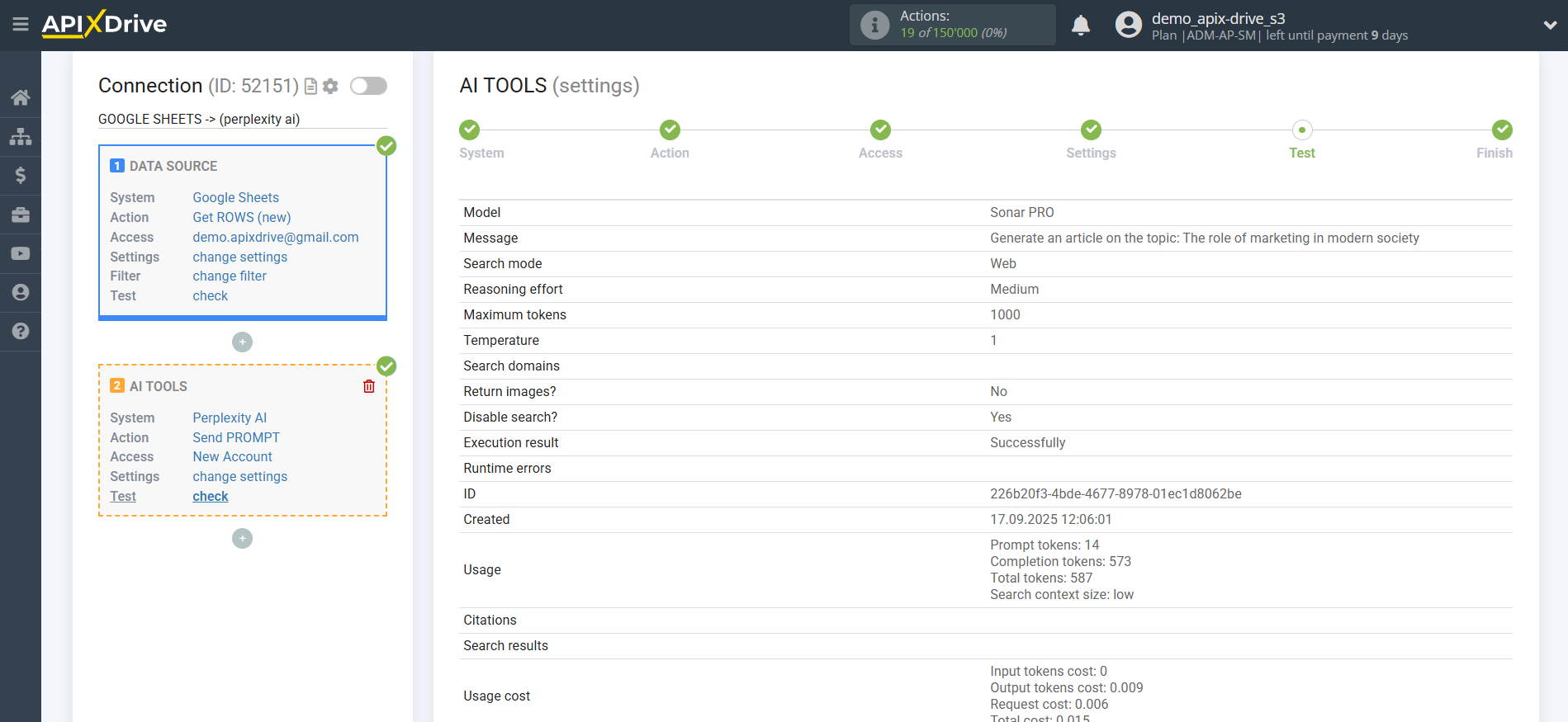Click the Test label in AI TOOLS
The height and width of the screenshot is (722, 1568).
(x=123, y=496)
